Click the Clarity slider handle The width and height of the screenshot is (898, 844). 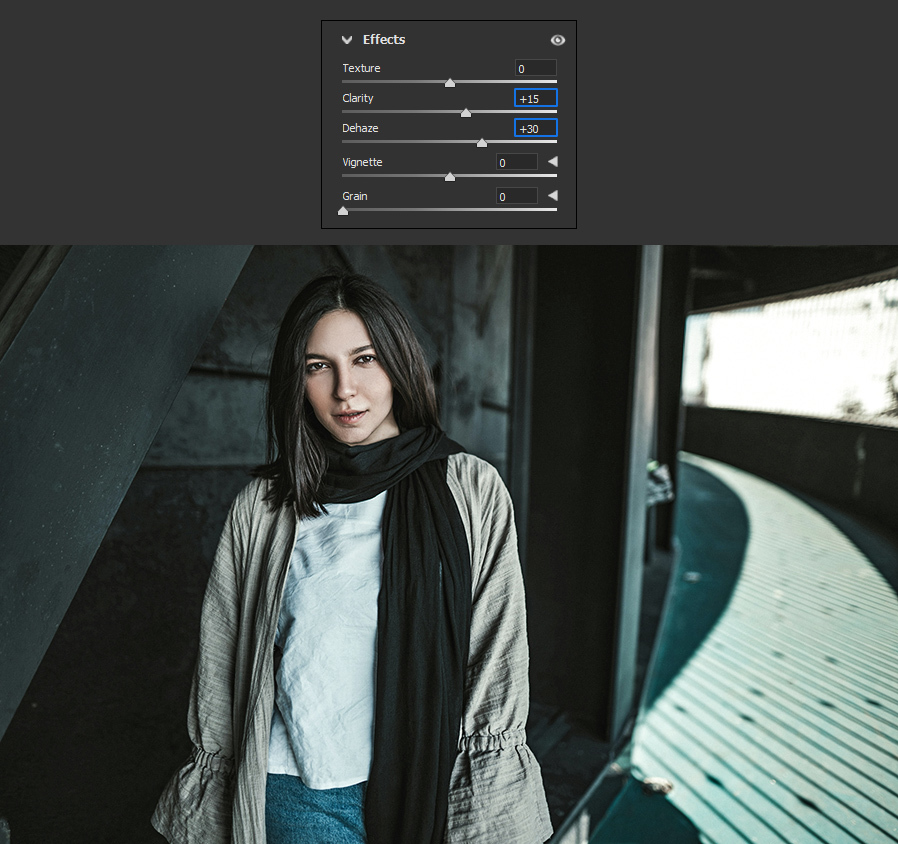pos(466,113)
